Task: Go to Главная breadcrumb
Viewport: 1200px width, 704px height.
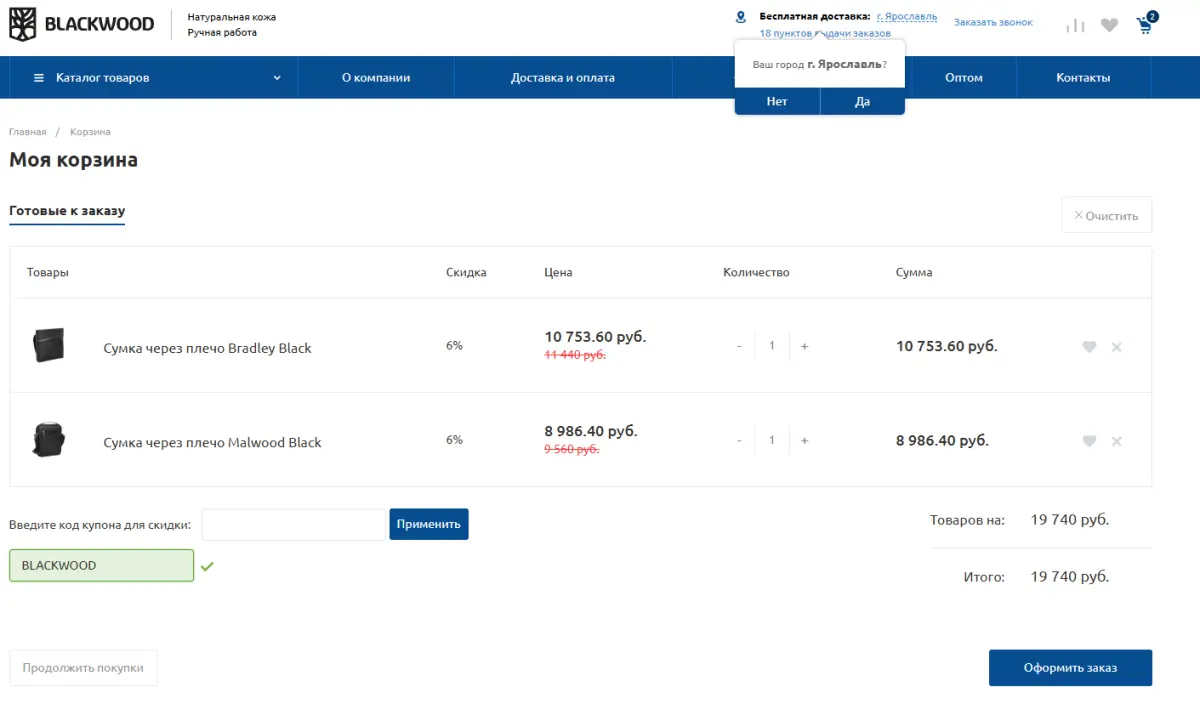Action: [x=28, y=132]
